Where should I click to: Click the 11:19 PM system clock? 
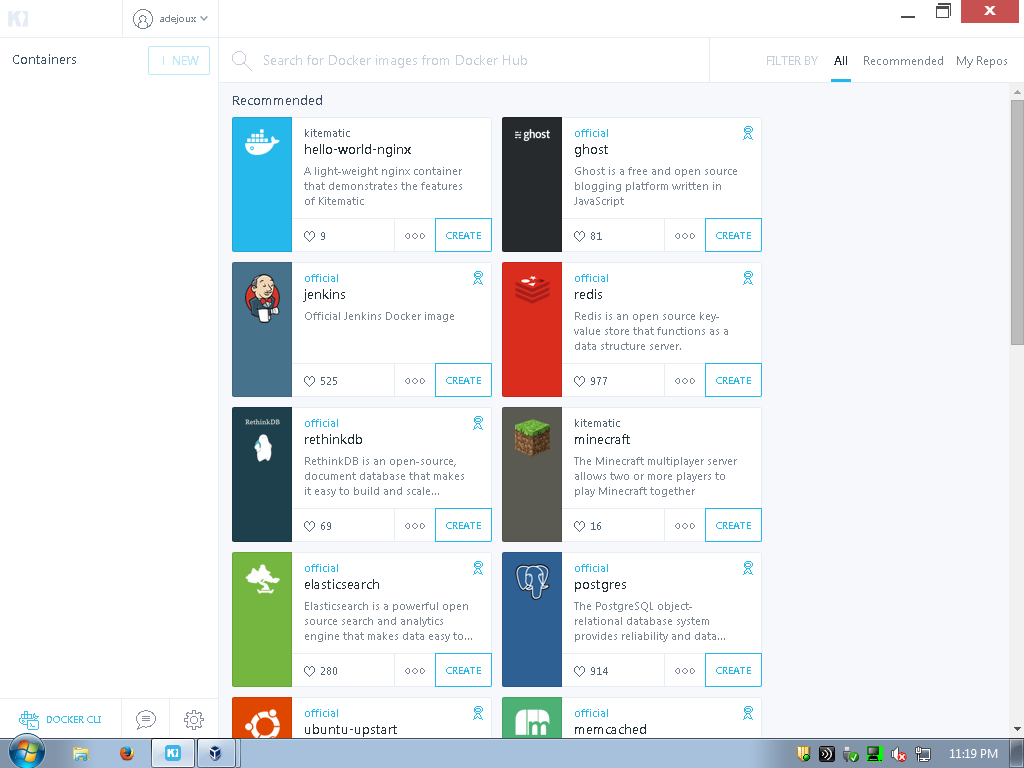tap(973, 754)
